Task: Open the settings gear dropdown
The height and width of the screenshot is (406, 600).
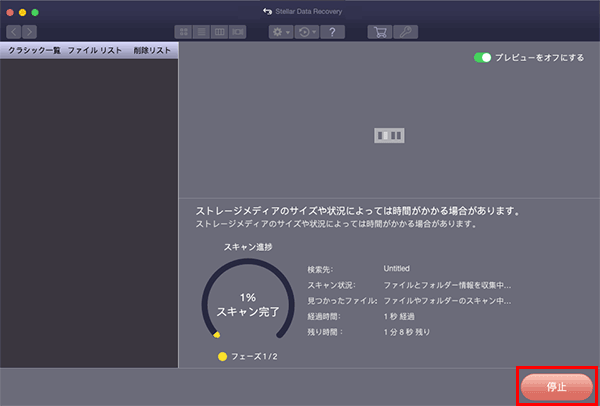Action: coord(281,32)
